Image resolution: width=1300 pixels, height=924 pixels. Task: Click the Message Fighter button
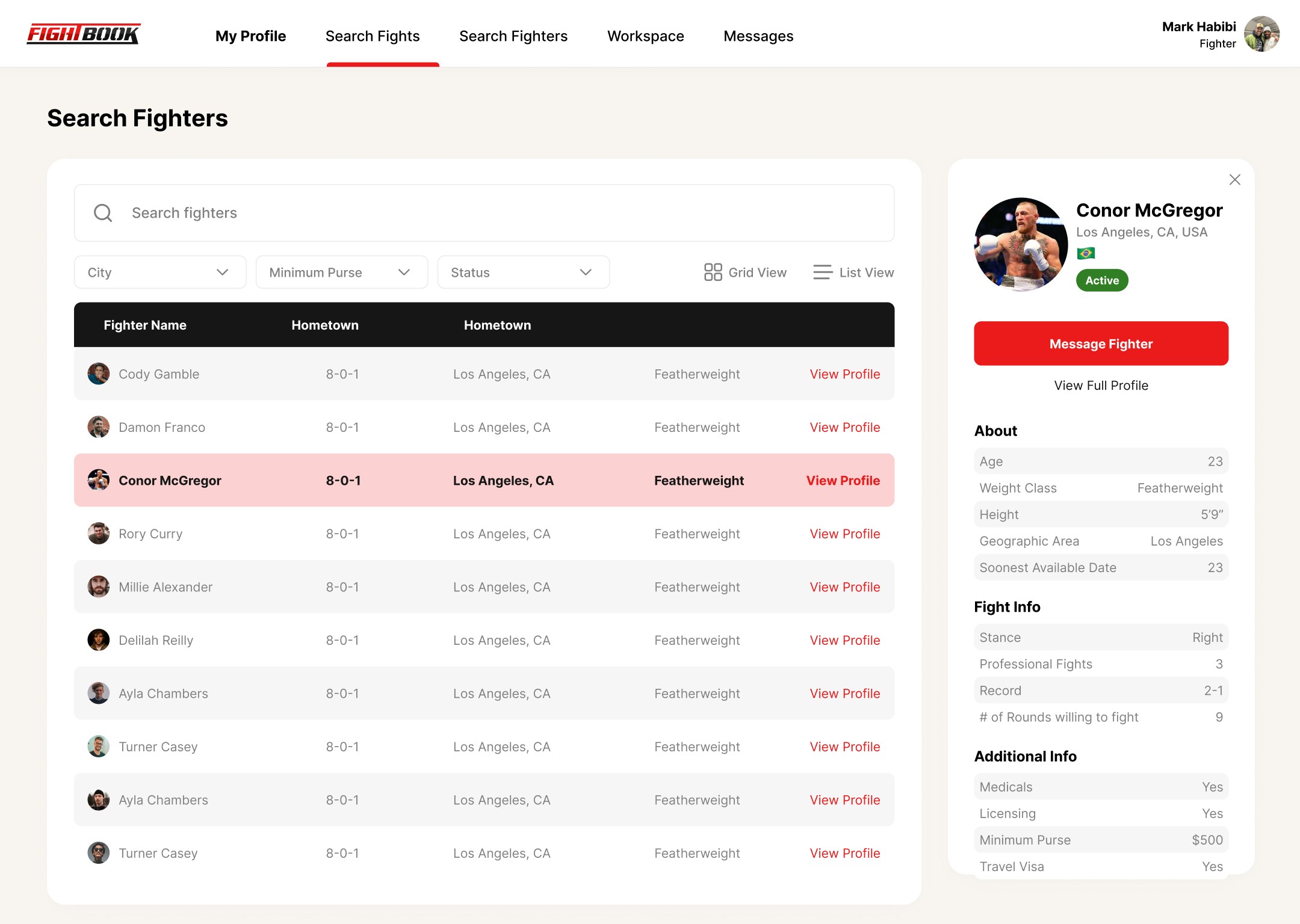click(1101, 343)
